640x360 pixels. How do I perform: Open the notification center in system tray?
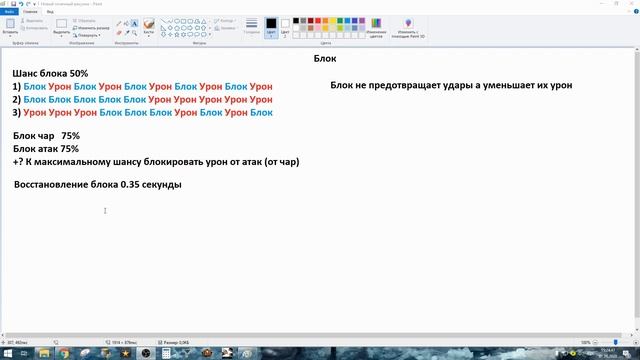(x=627, y=353)
